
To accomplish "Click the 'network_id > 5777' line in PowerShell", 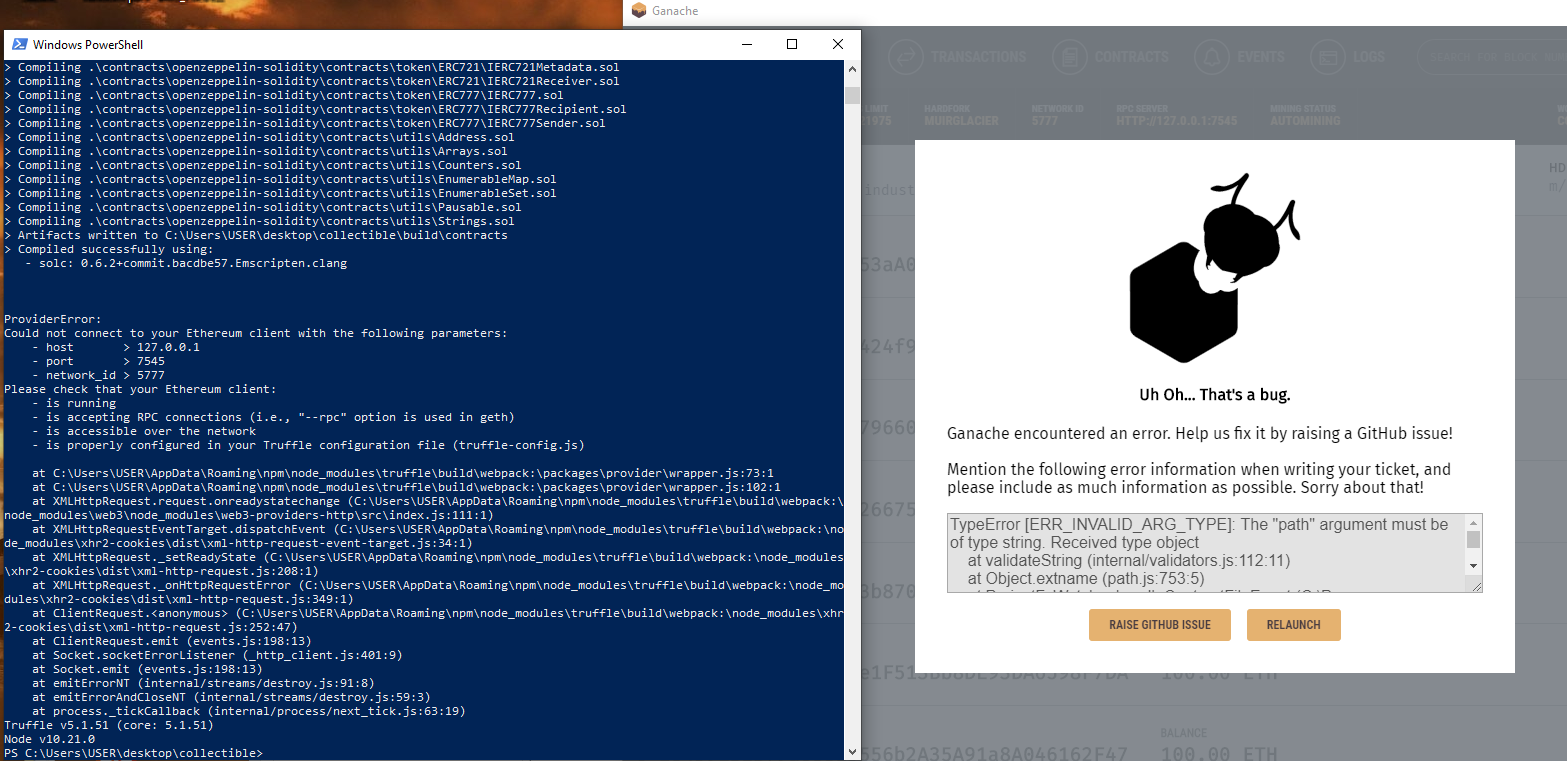I will pyautogui.click(x=98, y=375).
